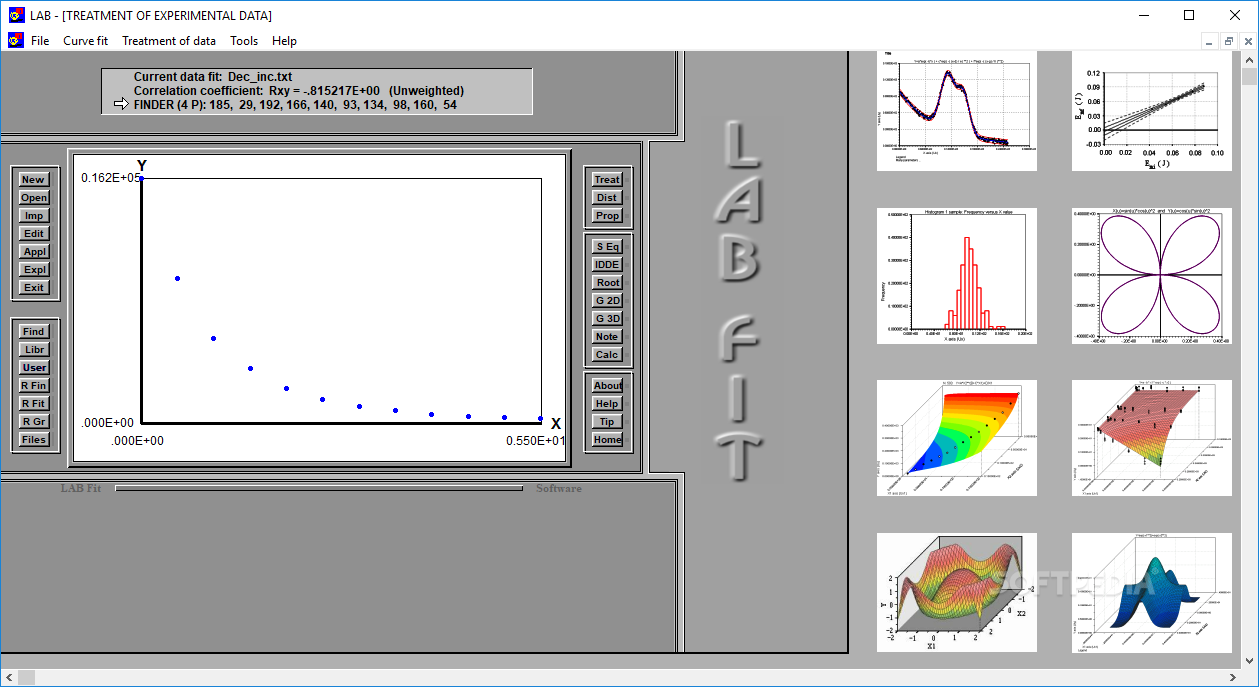Click the IDDE button
The width and height of the screenshot is (1259, 687).
(607, 265)
